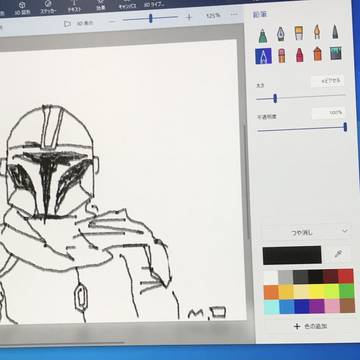Viewport: 360px width, 360px height.
Task: Select the Eraser tool
Action: [282, 55]
